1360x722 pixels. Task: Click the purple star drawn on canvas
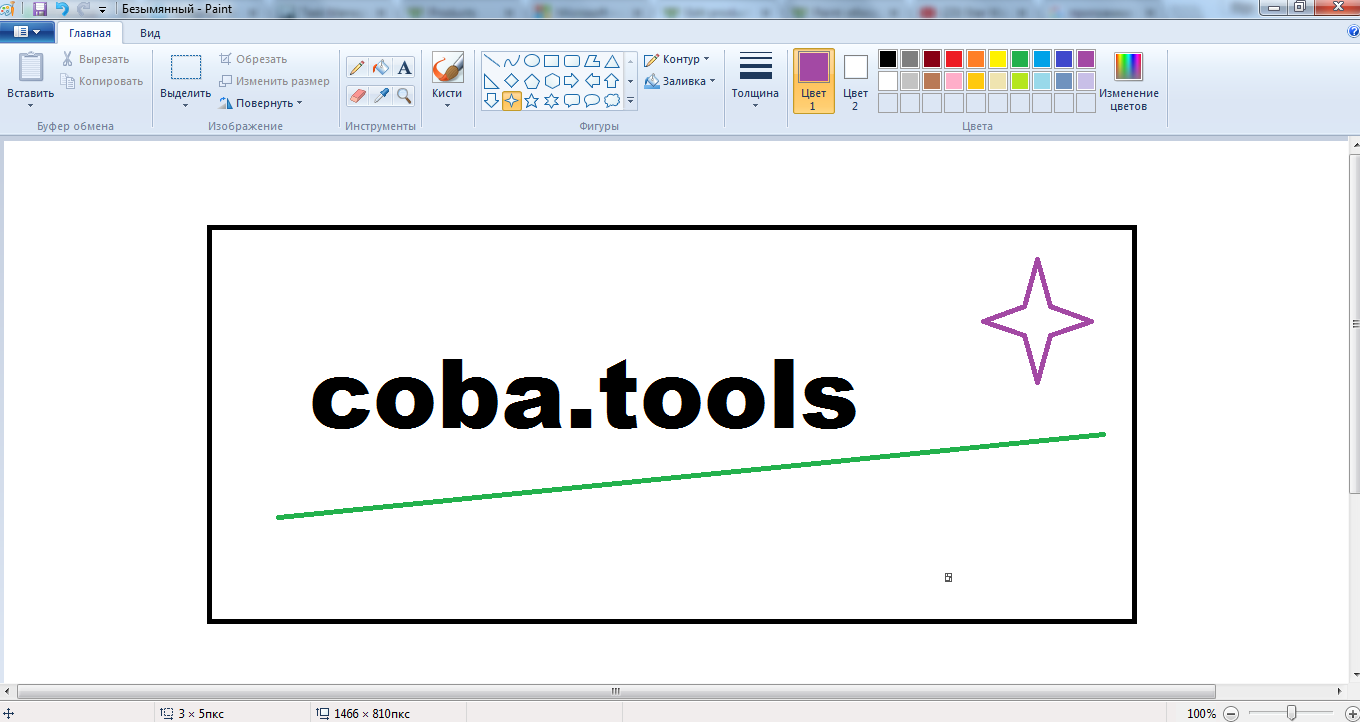pos(1037,321)
